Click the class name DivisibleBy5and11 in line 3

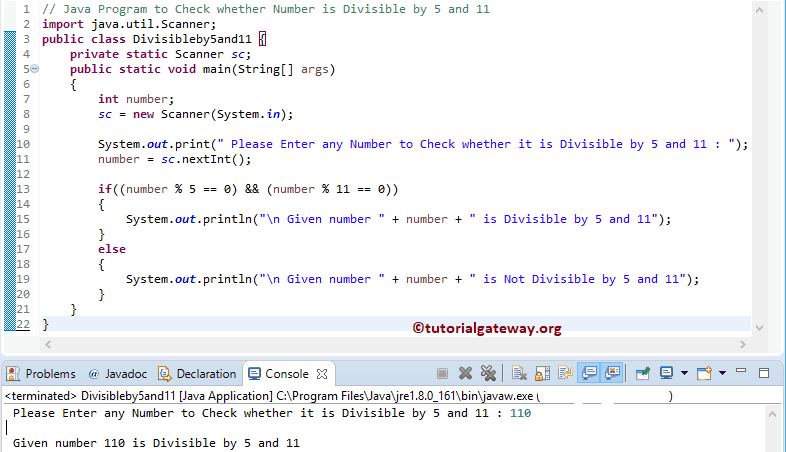click(192, 39)
